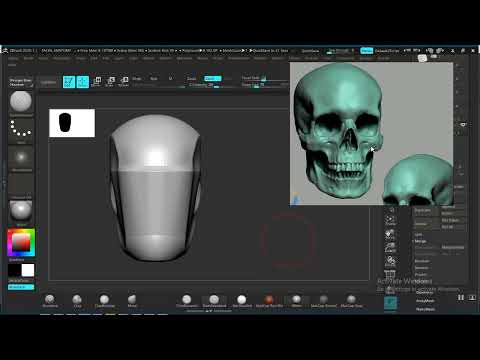Toggle the M material channel button

click(170, 79)
